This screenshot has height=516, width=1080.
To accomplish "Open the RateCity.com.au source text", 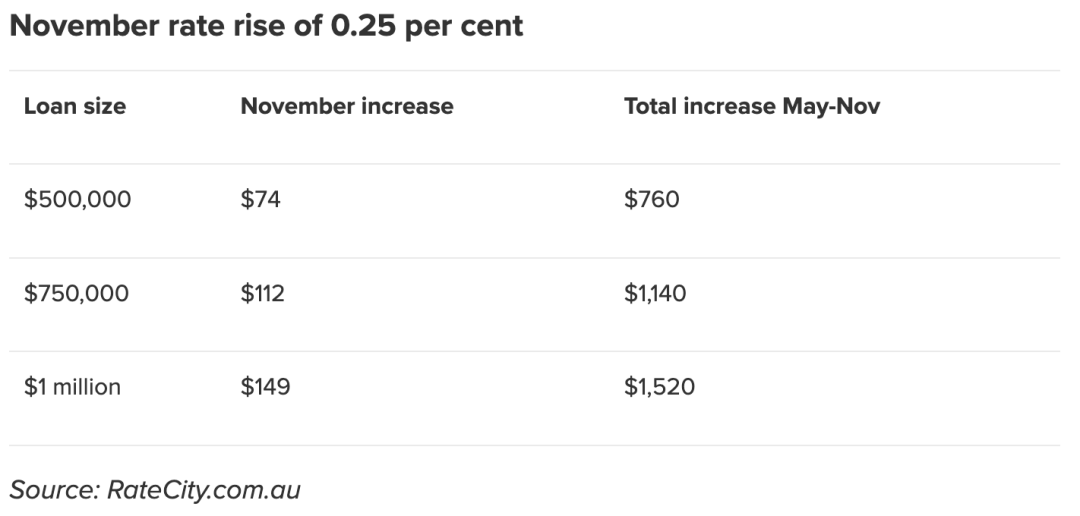I will coord(204,490).
